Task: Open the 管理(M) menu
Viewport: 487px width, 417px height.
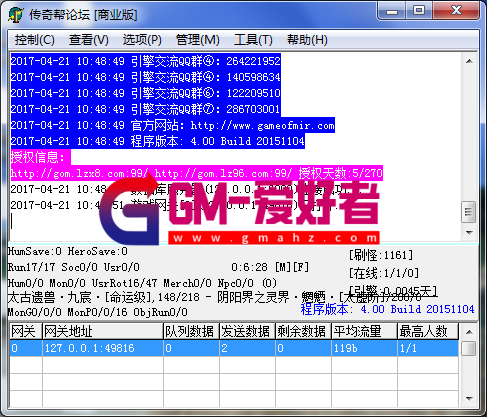Action: click(x=197, y=40)
